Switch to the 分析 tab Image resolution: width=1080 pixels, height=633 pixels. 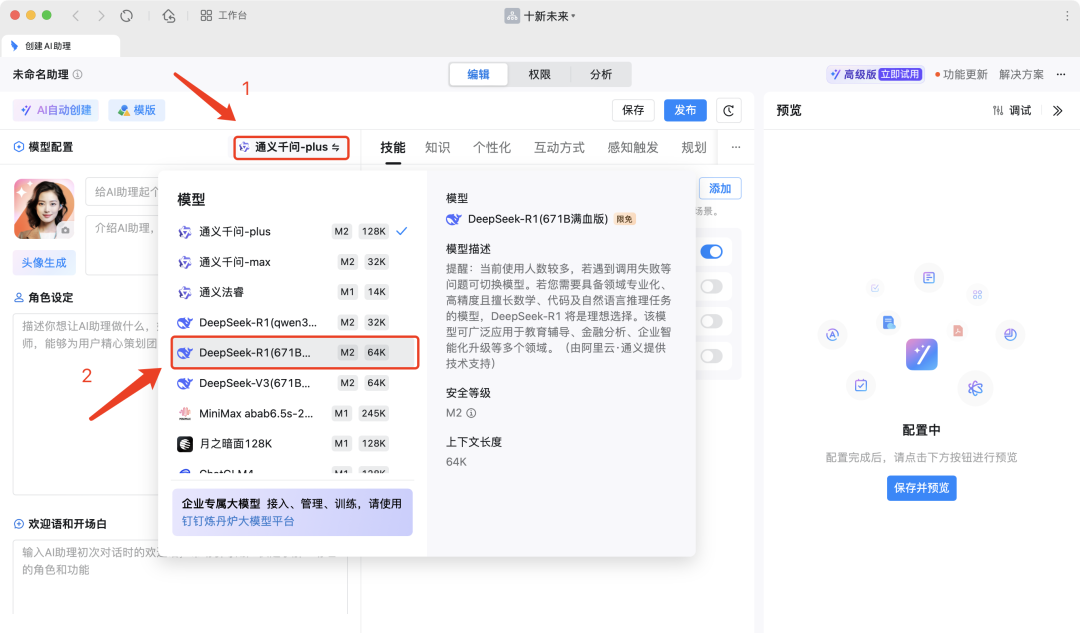click(601, 74)
